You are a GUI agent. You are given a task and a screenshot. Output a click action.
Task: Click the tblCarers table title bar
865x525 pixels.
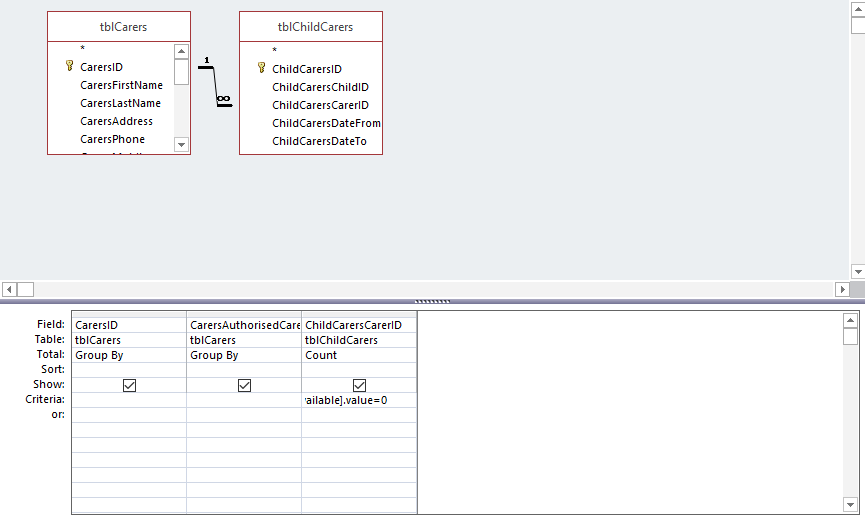[x=119, y=26]
